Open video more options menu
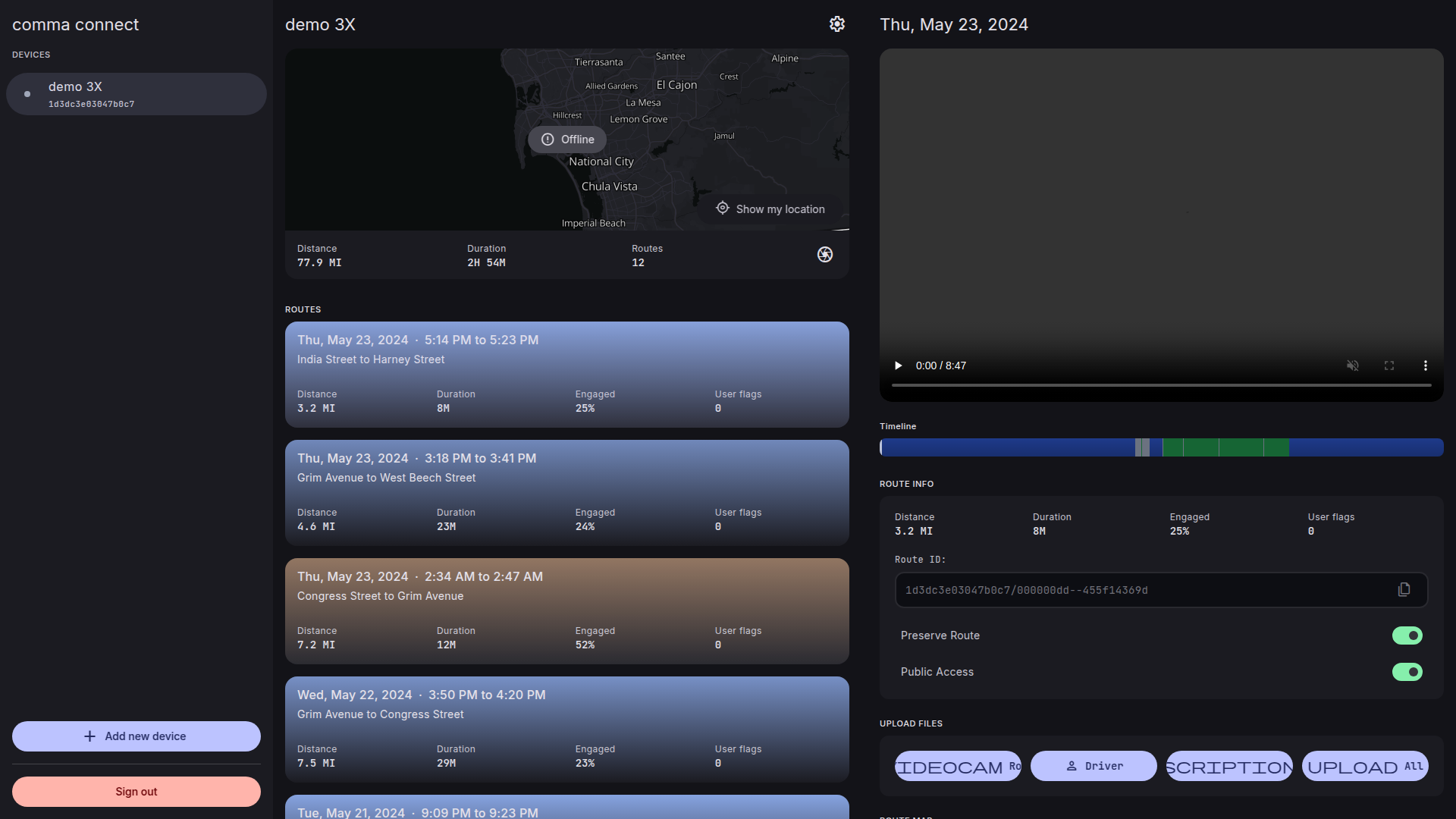The image size is (1456, 819). [x=1425, y=366]
